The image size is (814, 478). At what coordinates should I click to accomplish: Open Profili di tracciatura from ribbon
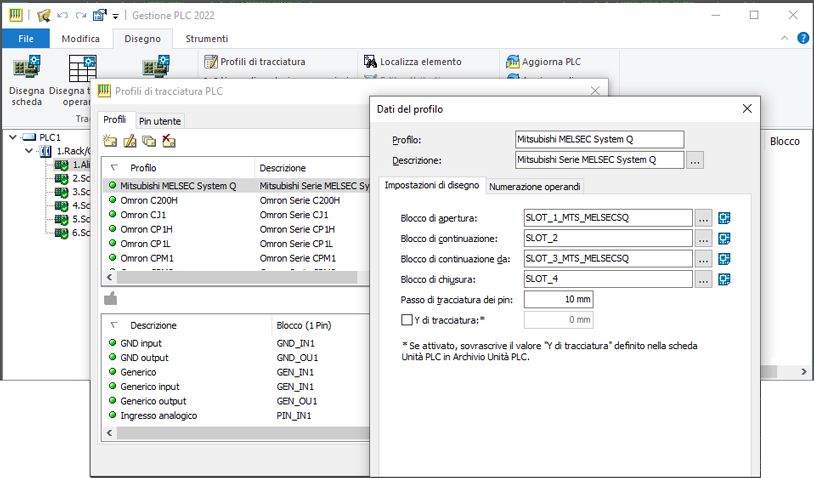coord(254,61)
